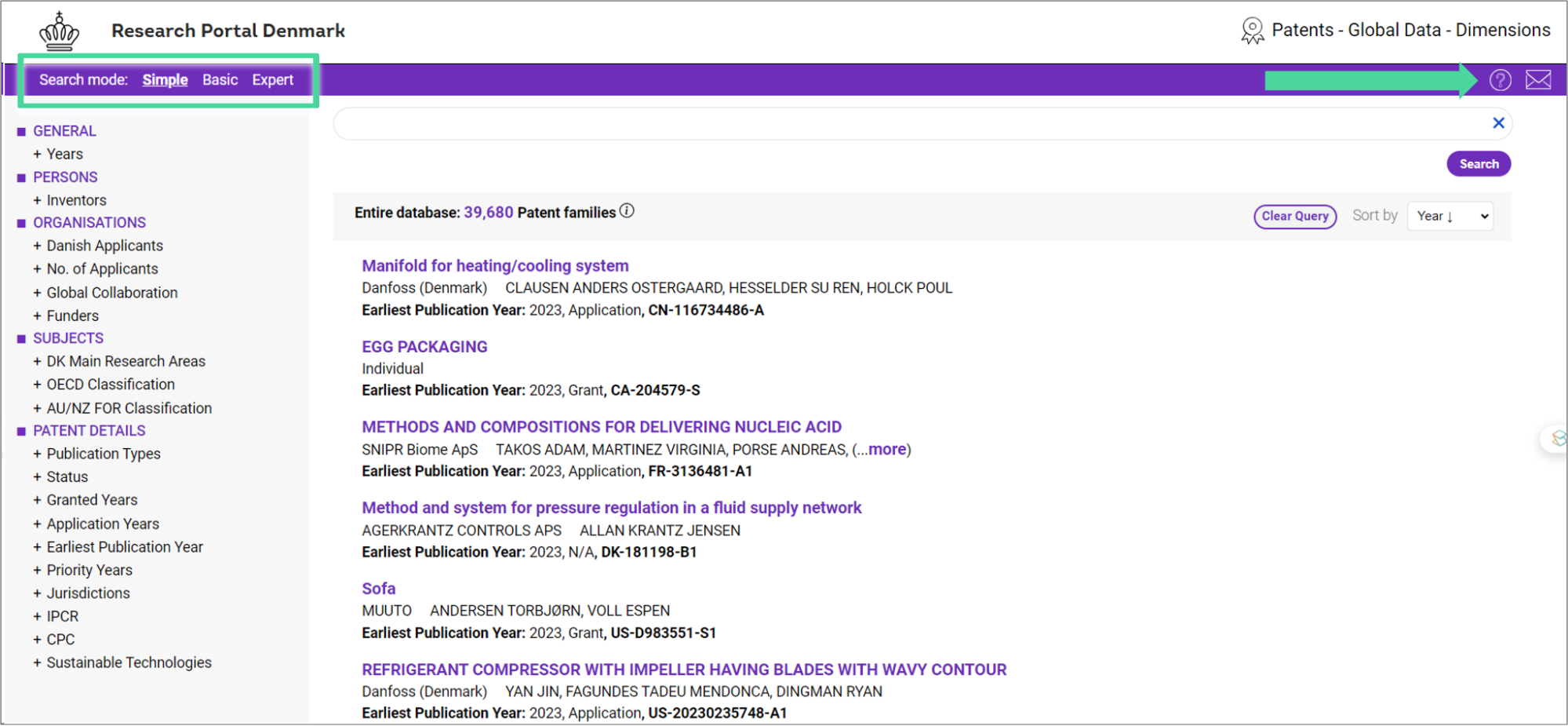Expand the Danish Applicants filter
The width and height of the screenshot is (1568, 726).
point(104,246)
